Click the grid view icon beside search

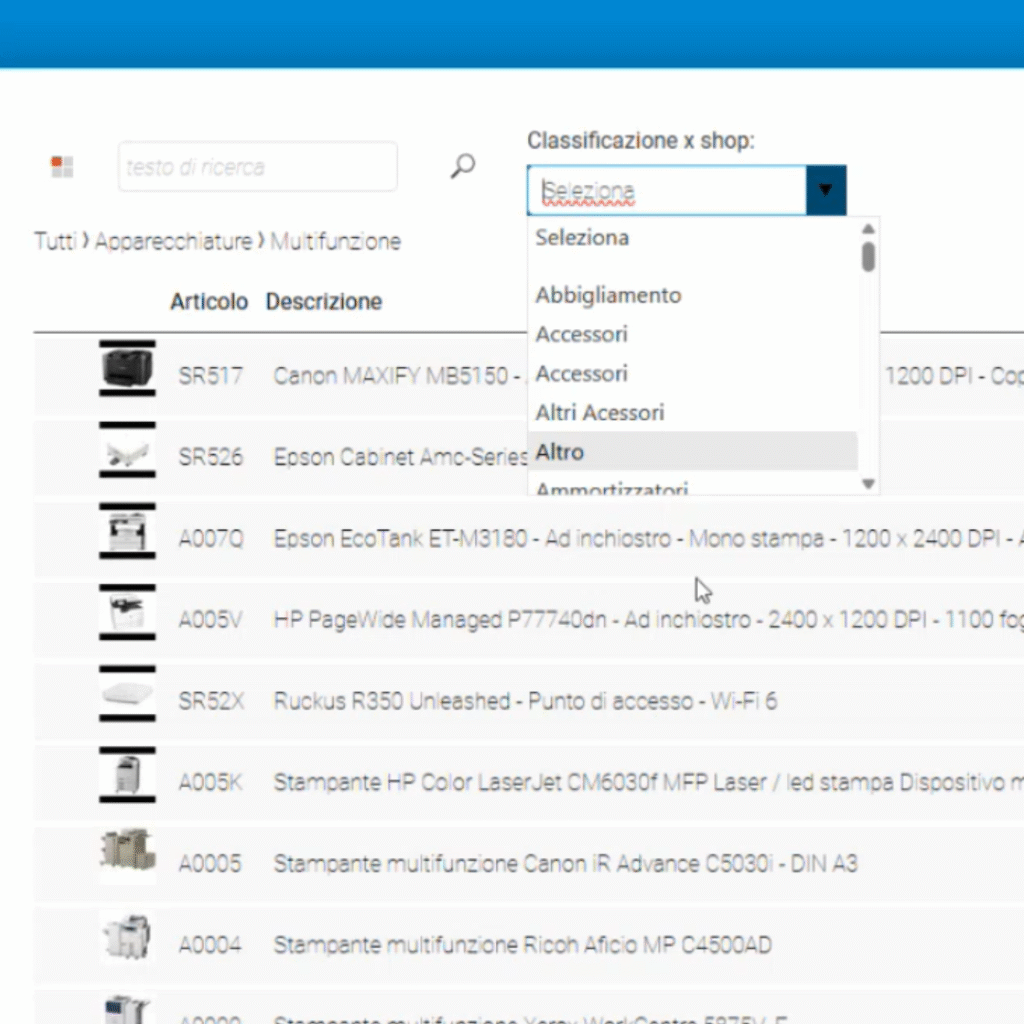pos(62,167)
